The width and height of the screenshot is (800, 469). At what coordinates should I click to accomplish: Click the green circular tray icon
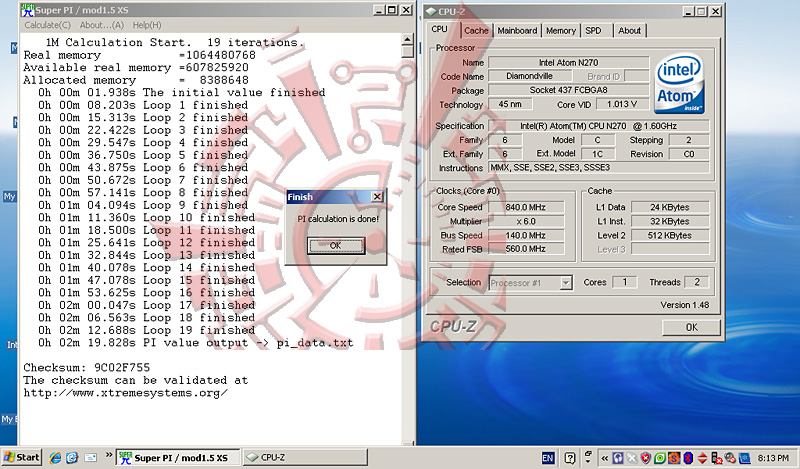(x=660, y=458)
